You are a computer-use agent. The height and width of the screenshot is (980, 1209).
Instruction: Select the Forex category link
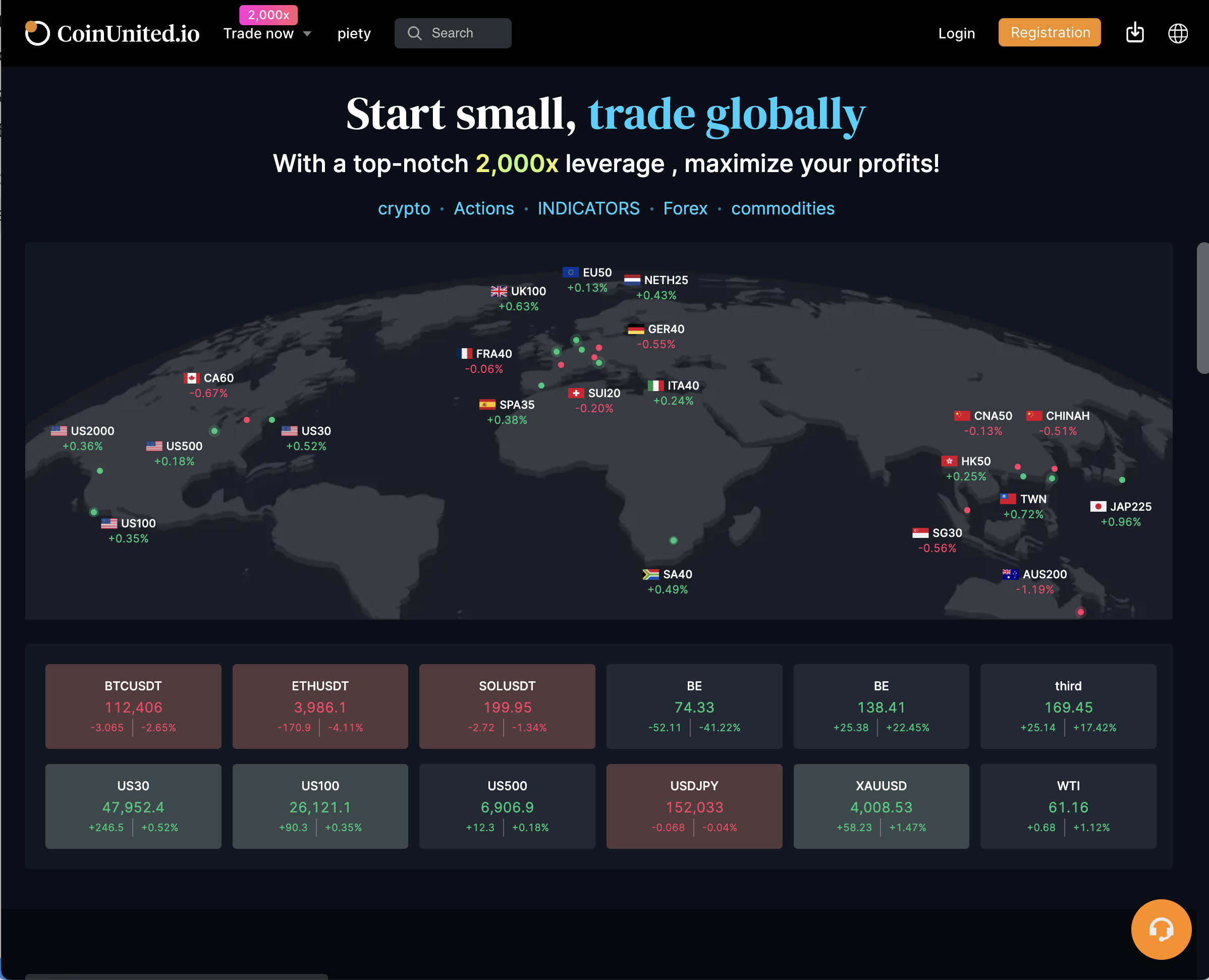685,208
